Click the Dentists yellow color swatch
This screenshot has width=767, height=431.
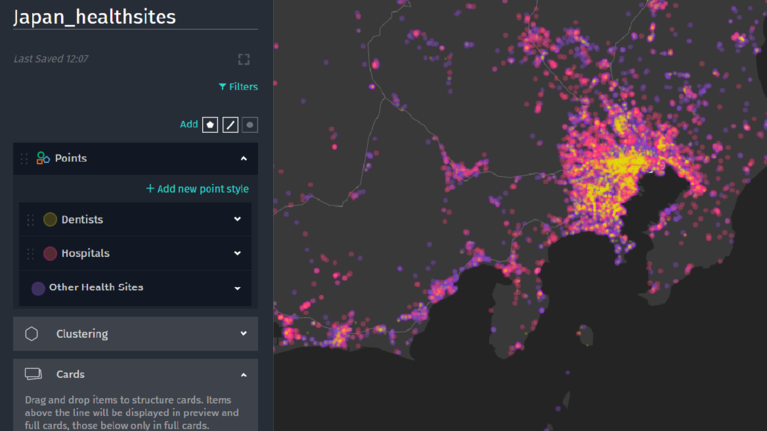click(x=50, y=220)
